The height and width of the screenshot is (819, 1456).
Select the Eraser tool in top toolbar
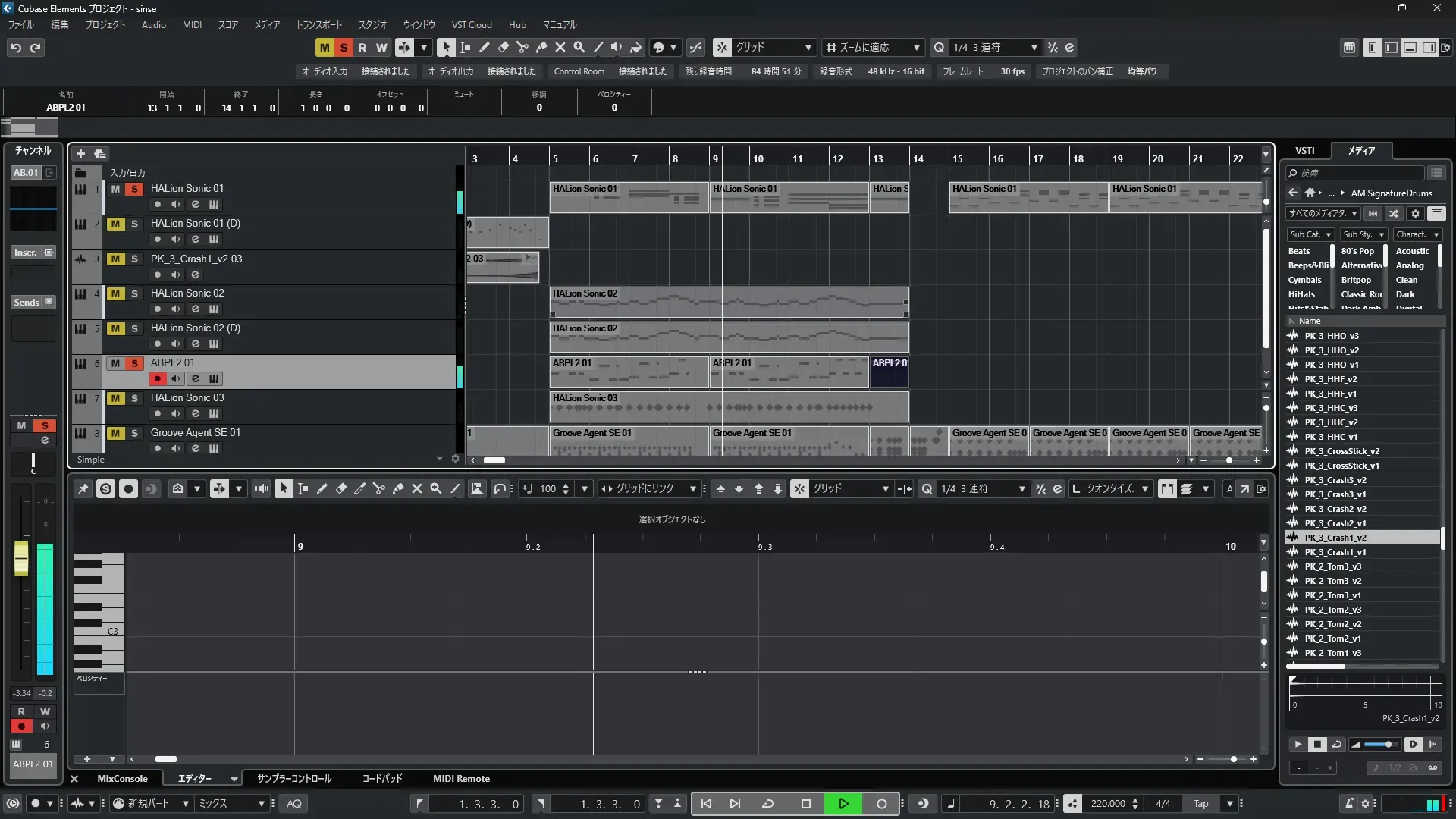coord(503,47)
